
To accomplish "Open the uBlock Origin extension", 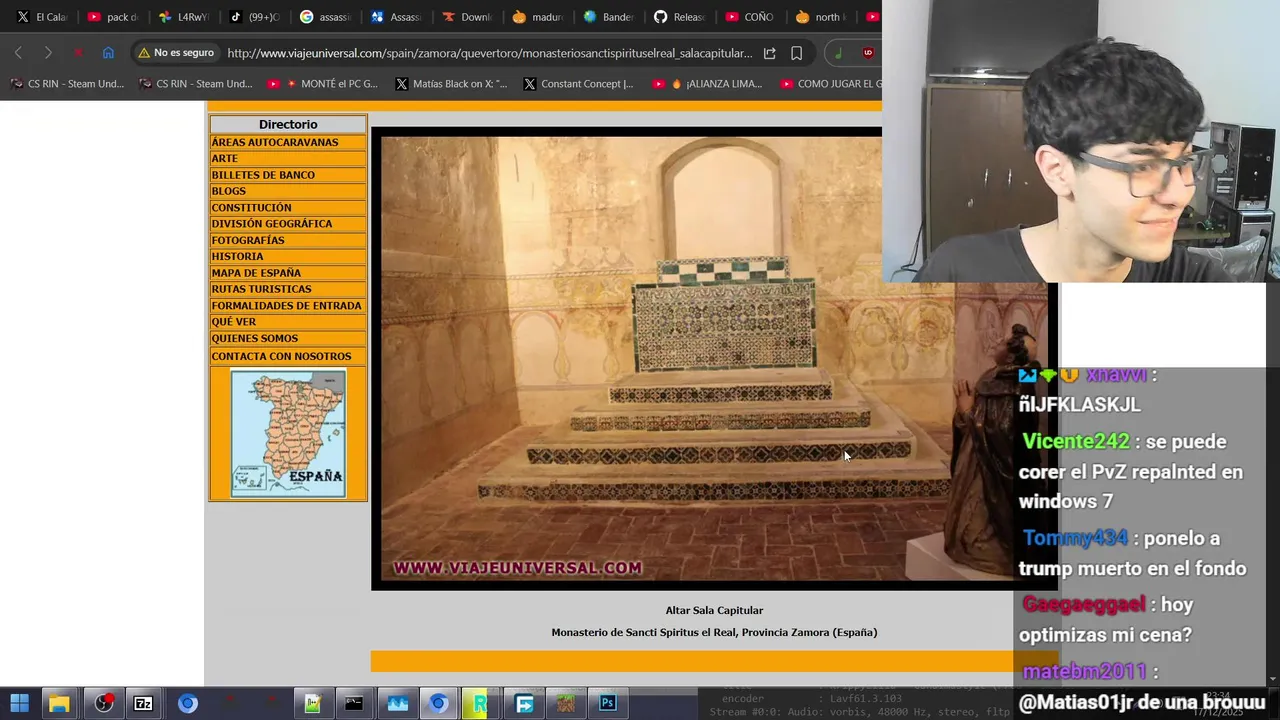I will point(867,53).
